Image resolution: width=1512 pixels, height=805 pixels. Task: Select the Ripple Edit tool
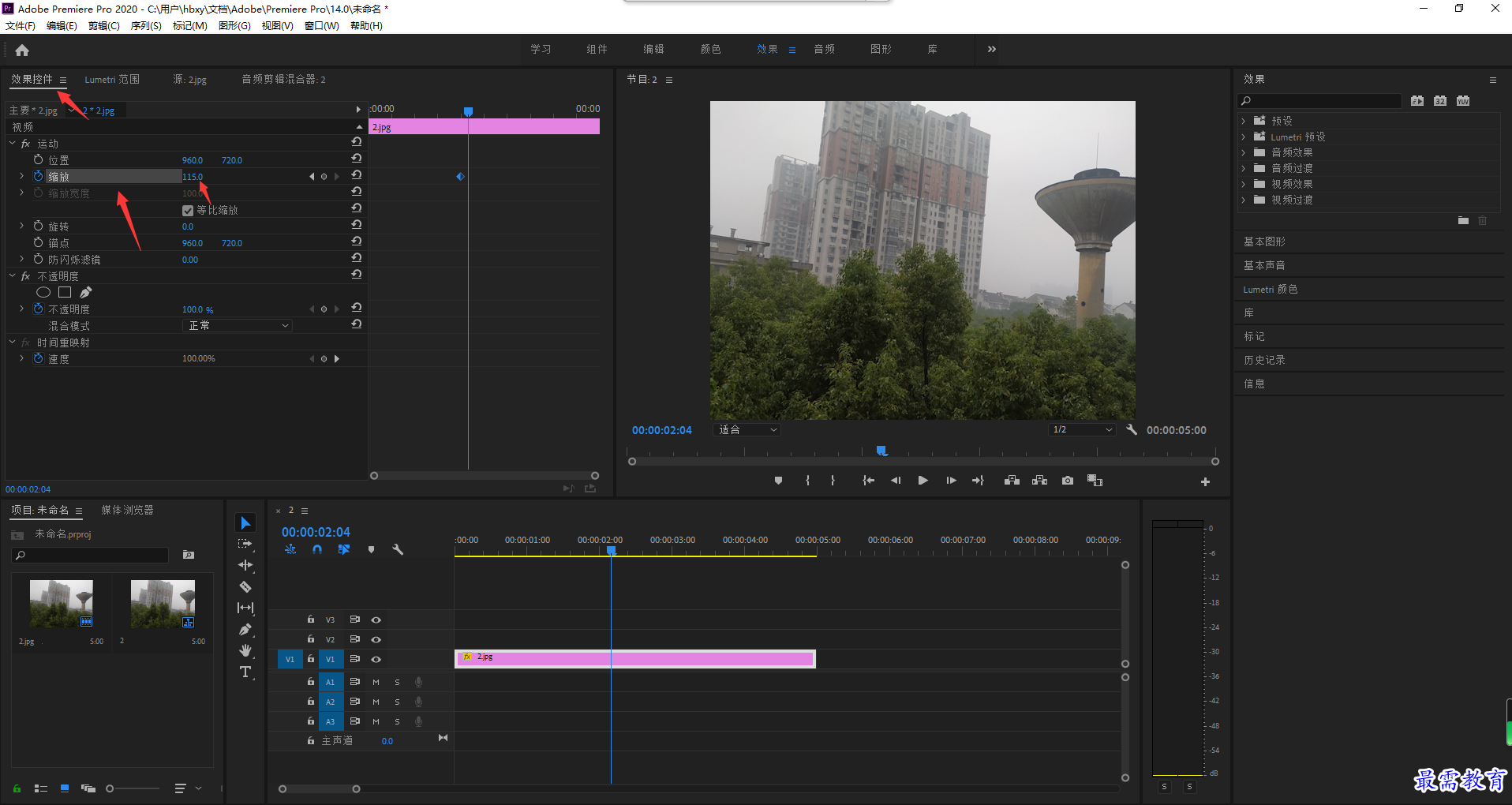coord(245,565)
